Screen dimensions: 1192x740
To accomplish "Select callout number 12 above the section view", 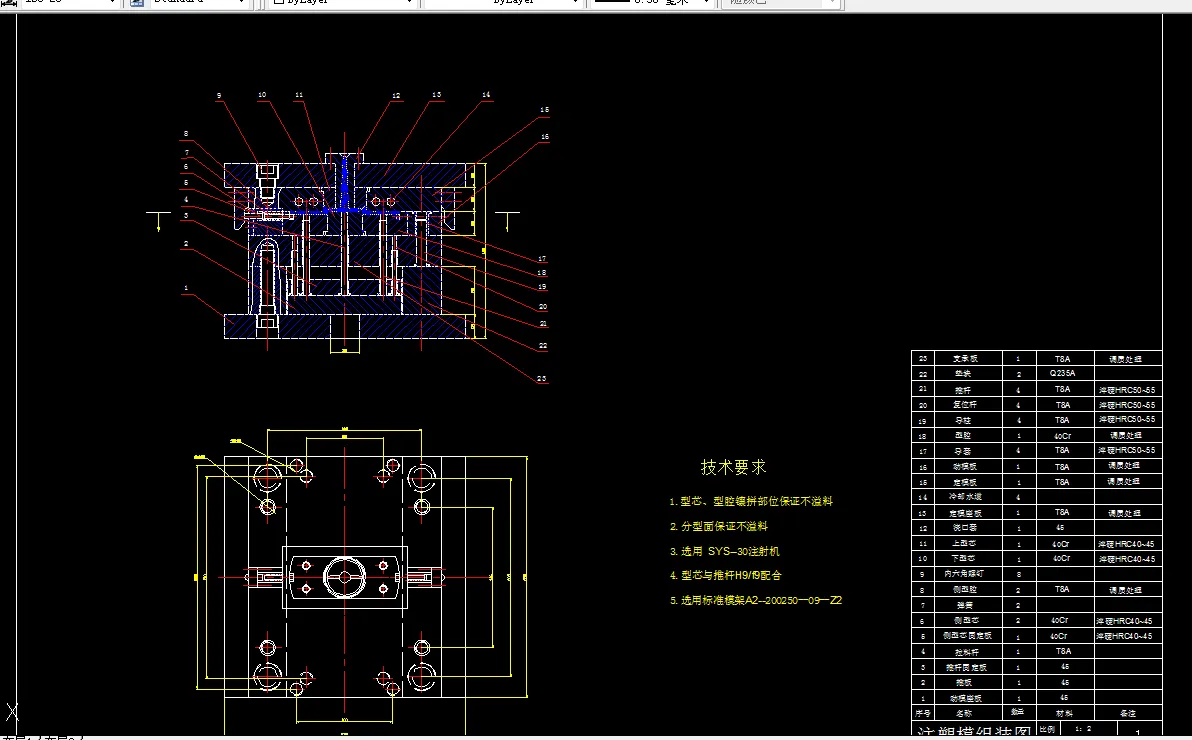I will 396,96.
